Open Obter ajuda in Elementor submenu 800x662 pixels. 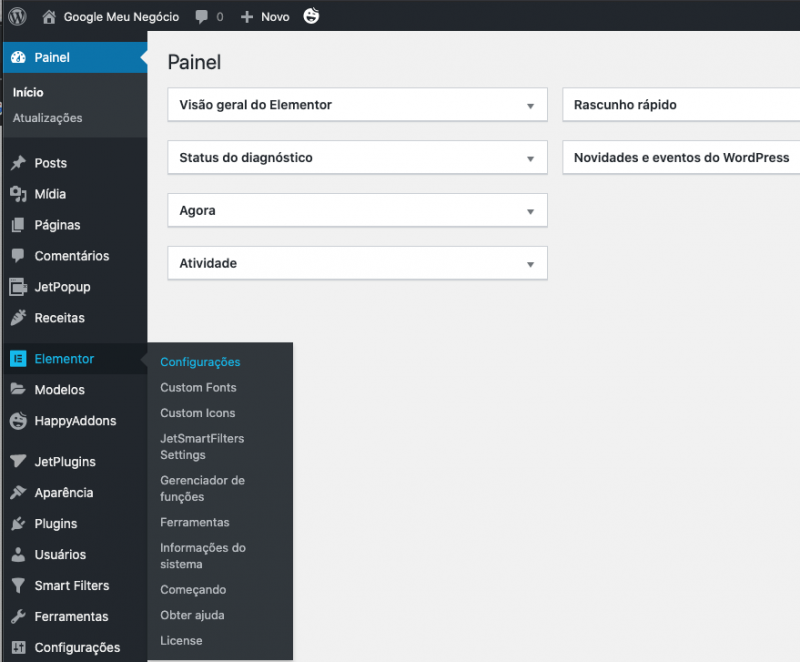pos(192,615)
